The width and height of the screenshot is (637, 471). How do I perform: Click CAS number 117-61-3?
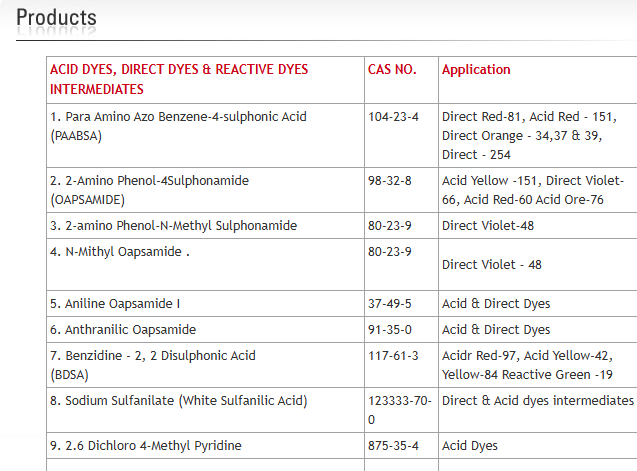coord(390,356)
